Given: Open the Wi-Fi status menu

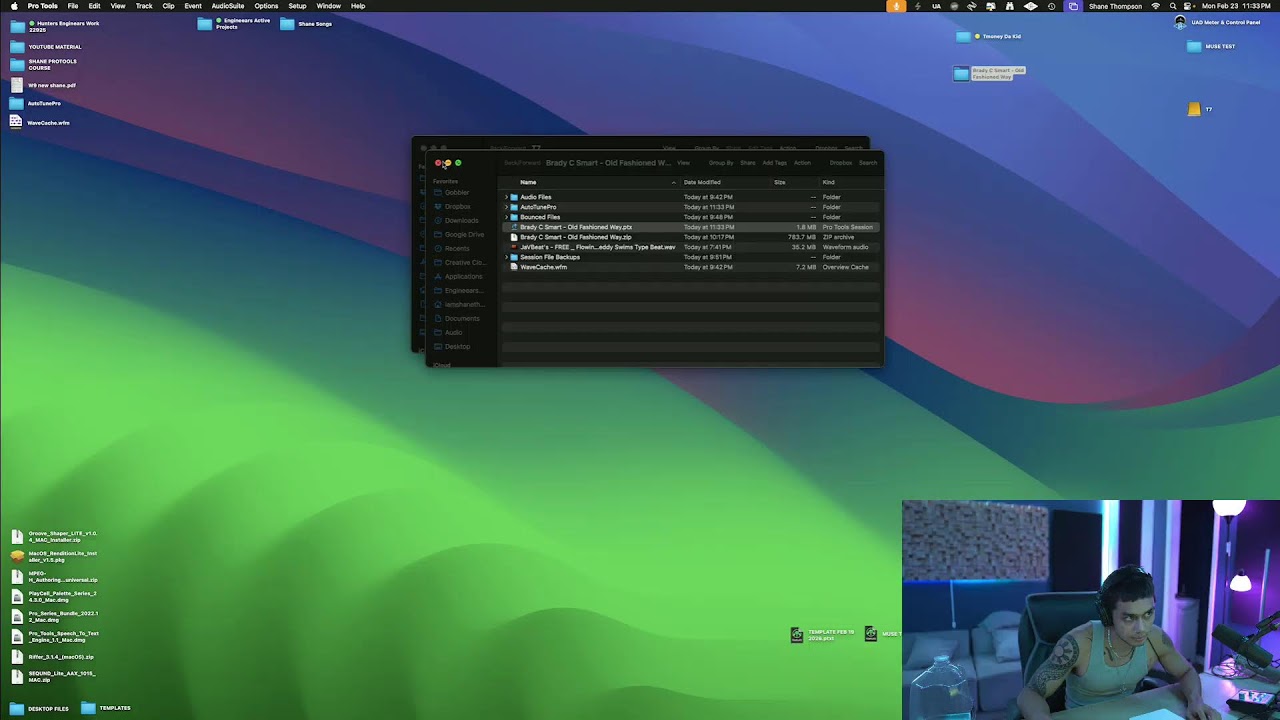Looking at the screenshot, I should point(1156,6).
